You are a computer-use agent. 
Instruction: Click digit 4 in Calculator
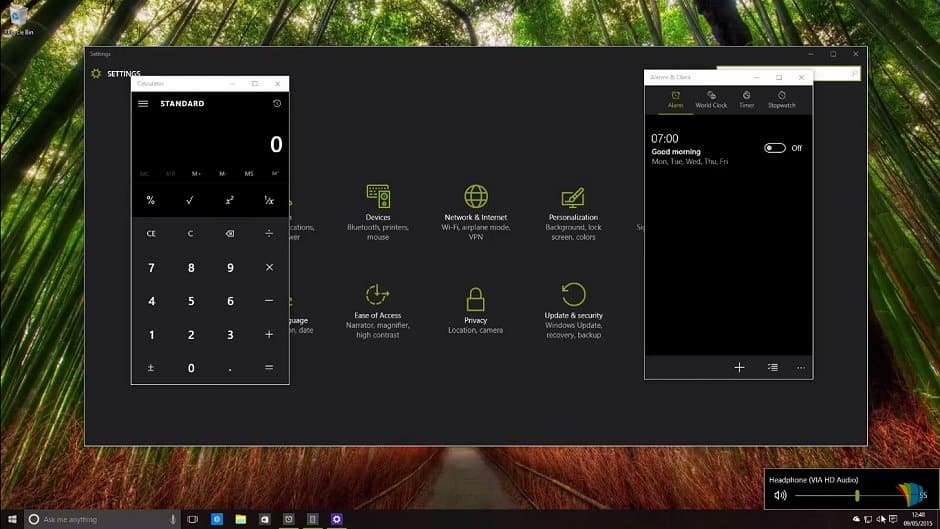pyautogui.click(x=150, y=301)
